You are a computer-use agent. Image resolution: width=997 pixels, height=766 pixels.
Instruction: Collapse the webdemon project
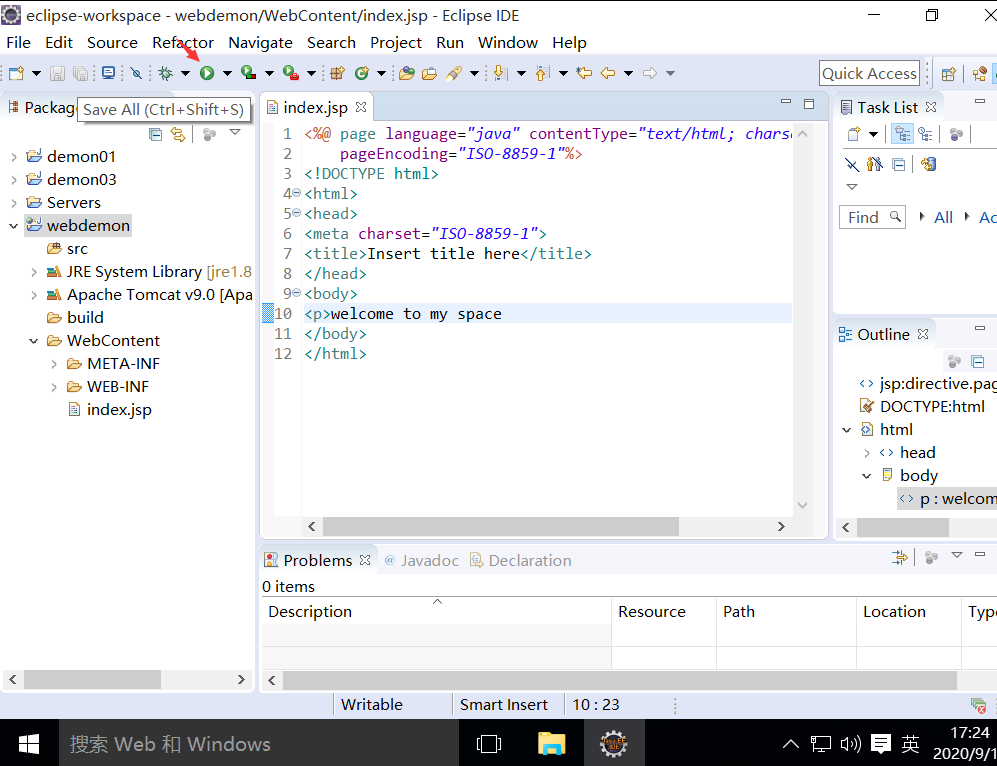click(x=13, y=226)
